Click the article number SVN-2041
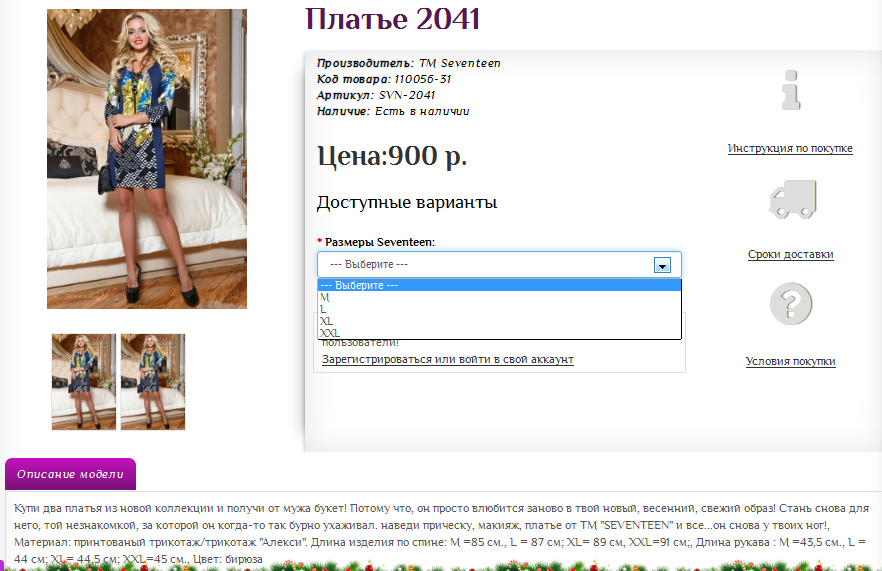The width and height of the screenshot is (882, 571). point(407,95)
